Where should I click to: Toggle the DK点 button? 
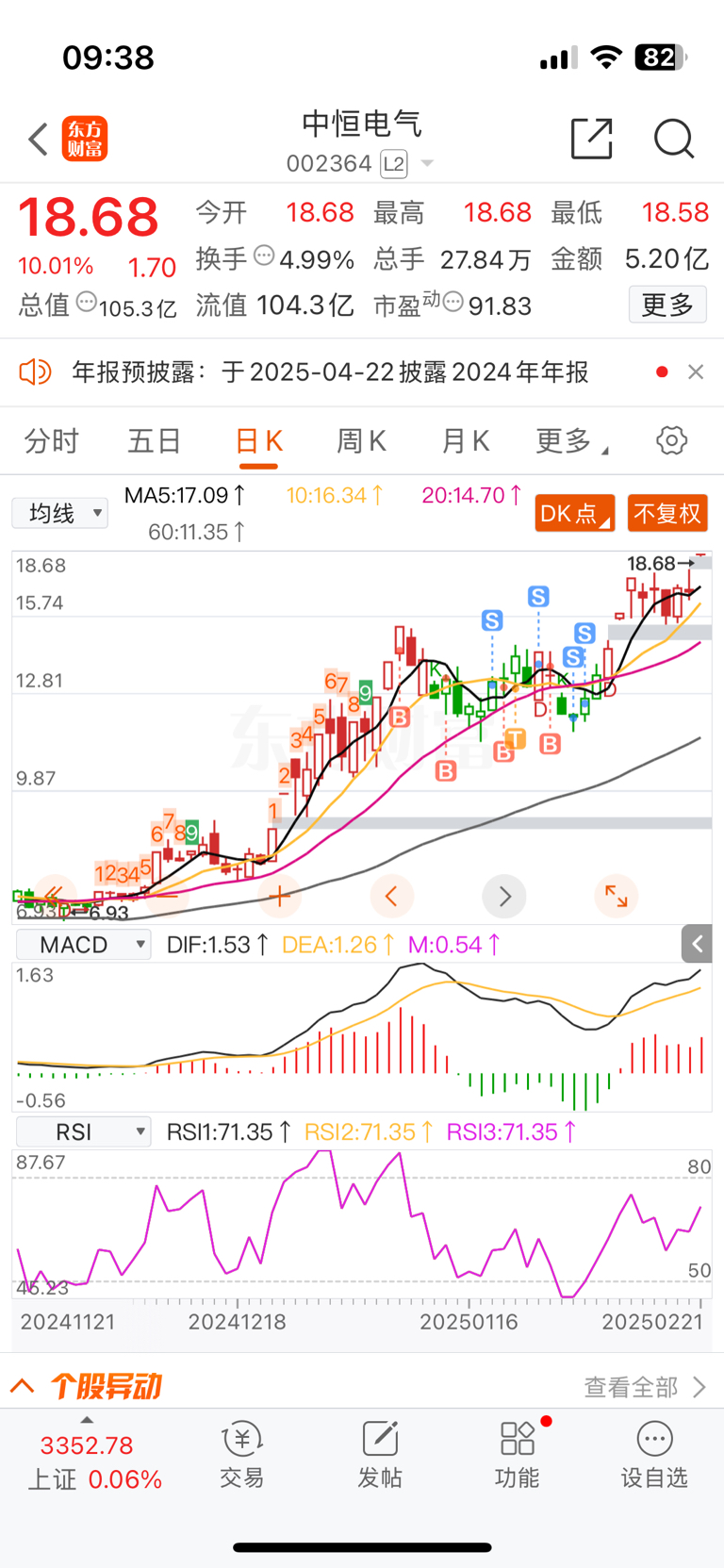click(x=574, y=514)
